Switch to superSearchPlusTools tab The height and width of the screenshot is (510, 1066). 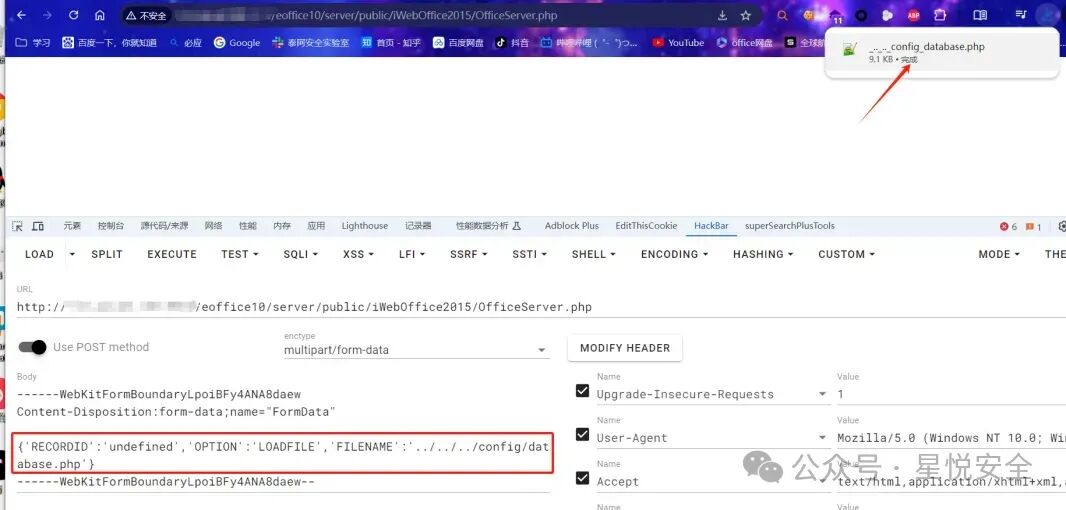pyautogui.click(x=789, y=226)
